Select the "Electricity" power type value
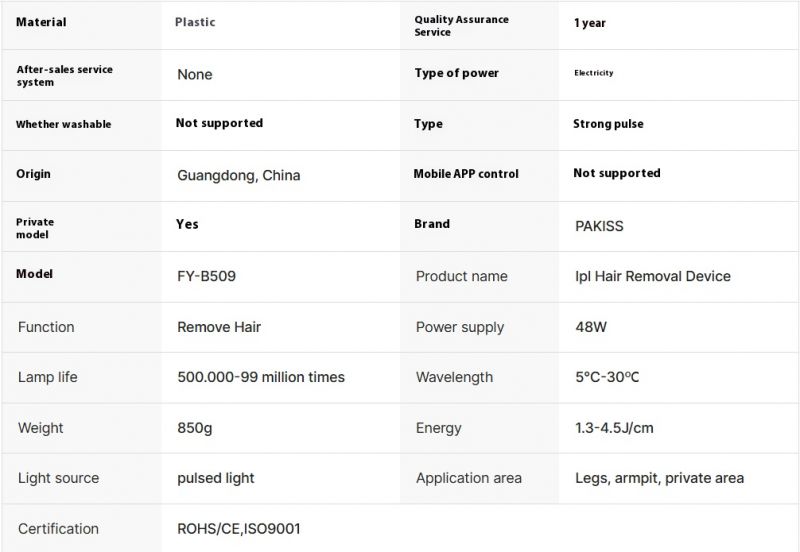 click(593, 73)
